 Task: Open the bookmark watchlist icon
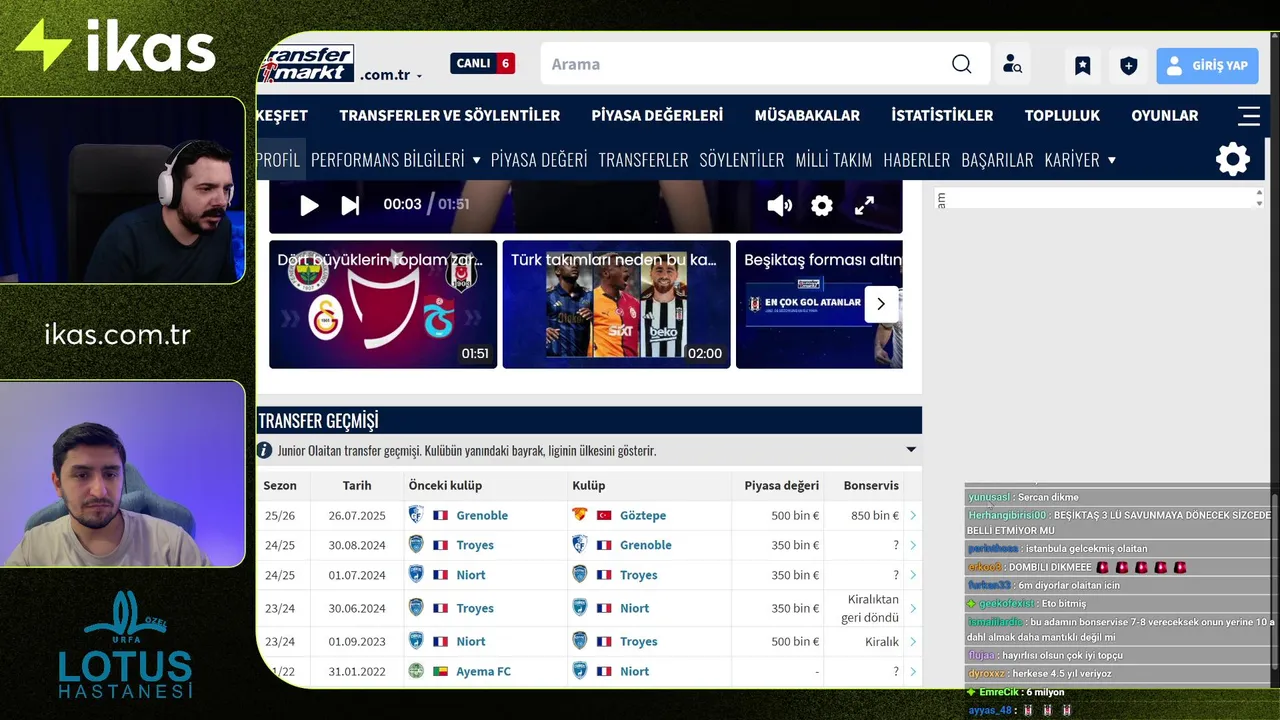pos(1082,66)
